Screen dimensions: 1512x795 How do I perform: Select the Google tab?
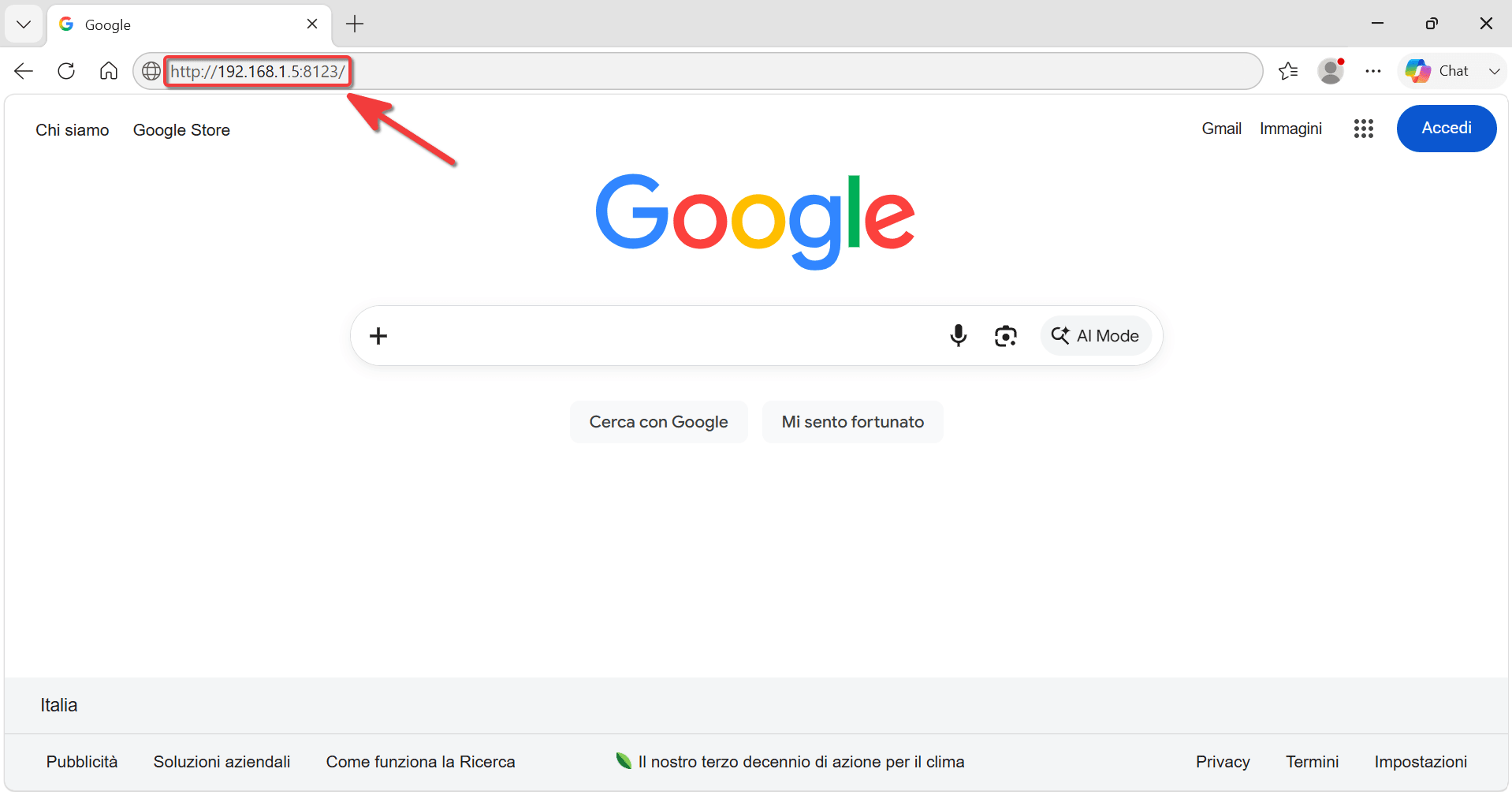coord(189,24)
